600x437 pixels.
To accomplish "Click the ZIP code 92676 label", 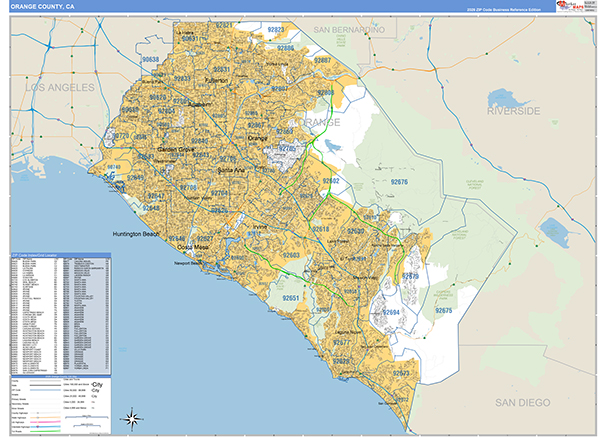I will (x=401, y=183).
